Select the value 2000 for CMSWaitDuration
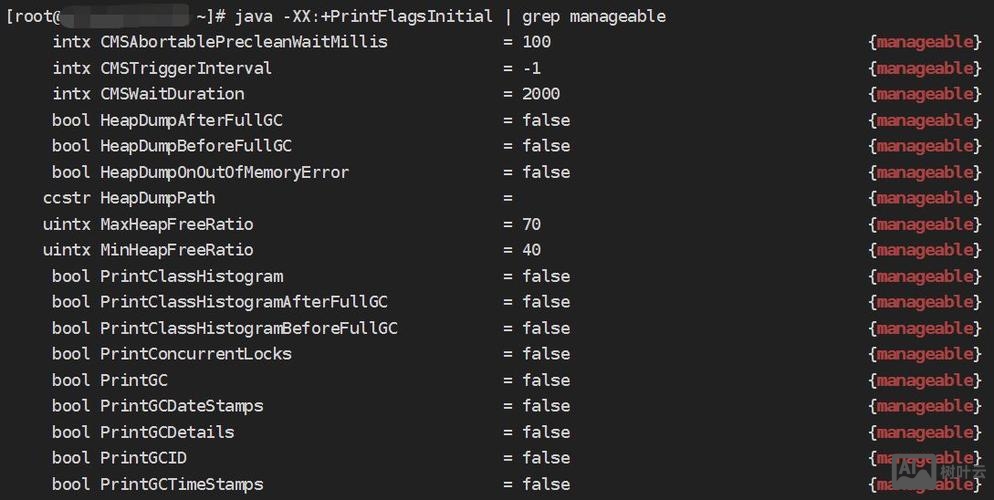This screenshot has width=994, height=500. [541, 94]
